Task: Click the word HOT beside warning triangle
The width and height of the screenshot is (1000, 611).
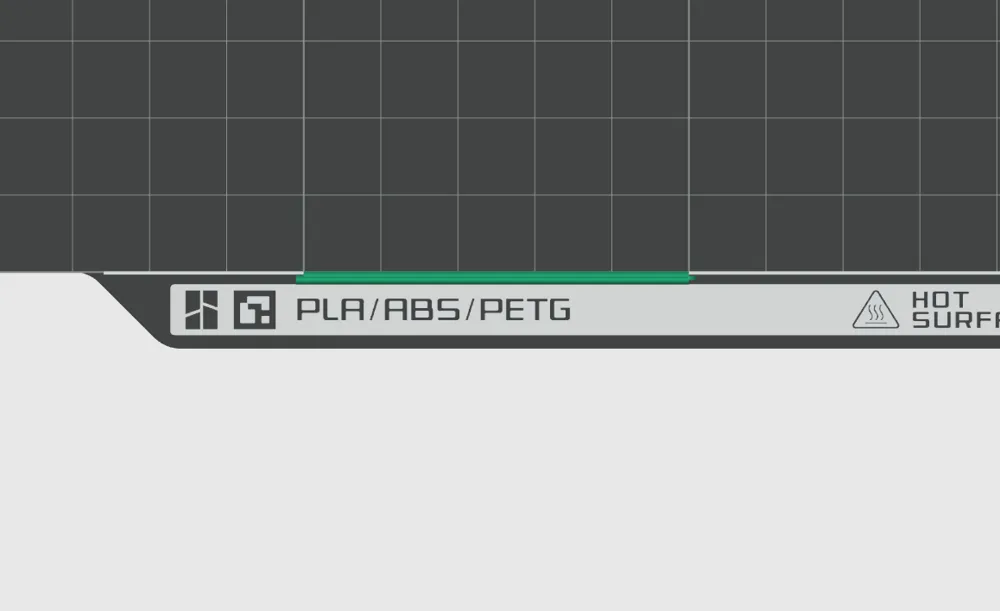Action: [x=940, y=300]
